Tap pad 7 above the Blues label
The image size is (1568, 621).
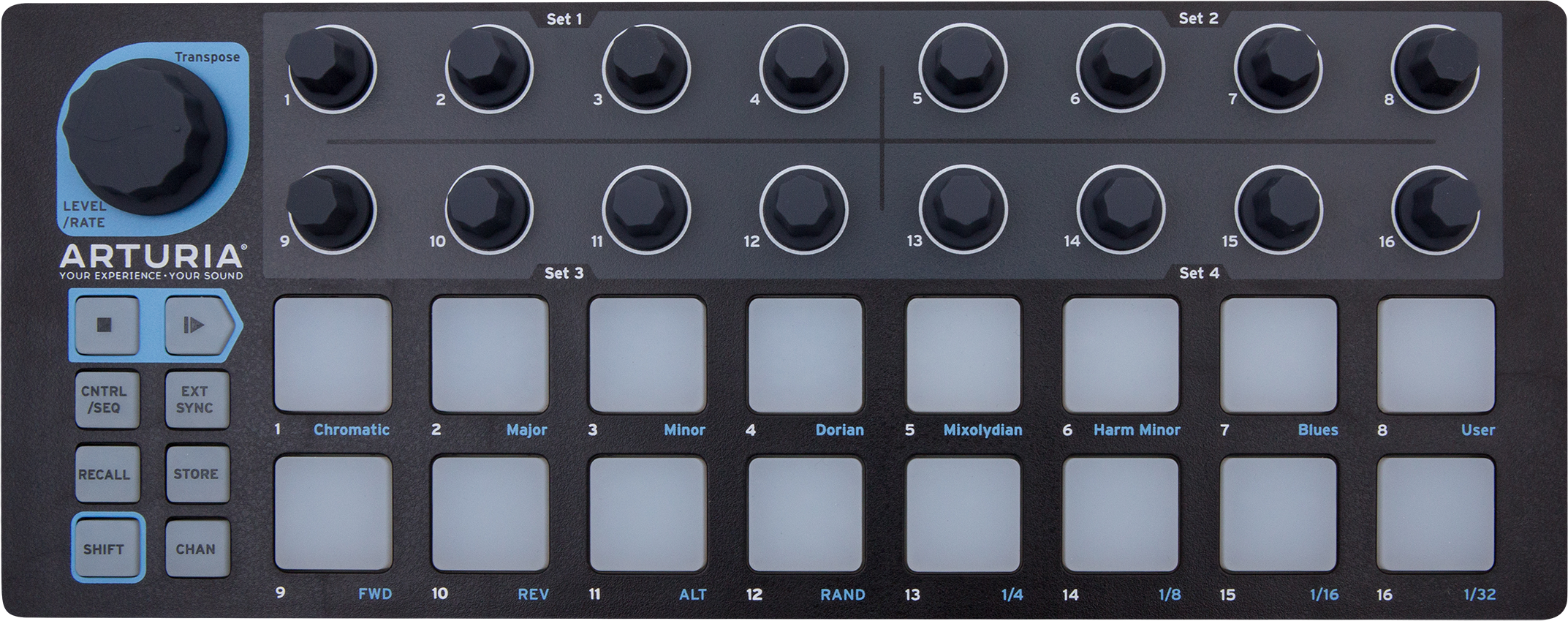coord(1279,355)
